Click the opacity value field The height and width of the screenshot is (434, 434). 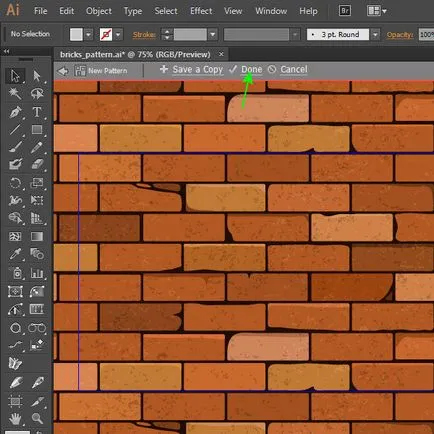point(426,34)
